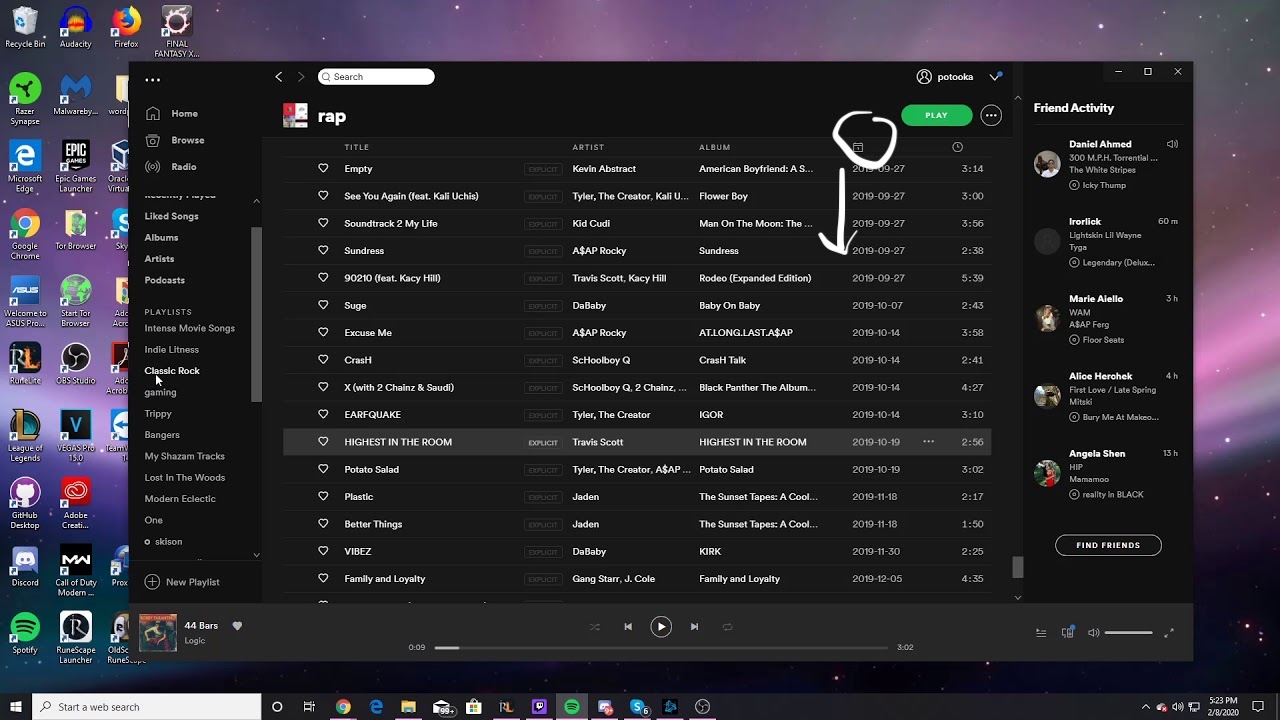Open the potooka profile
1280x720 pixels.
tap(945, 77)
